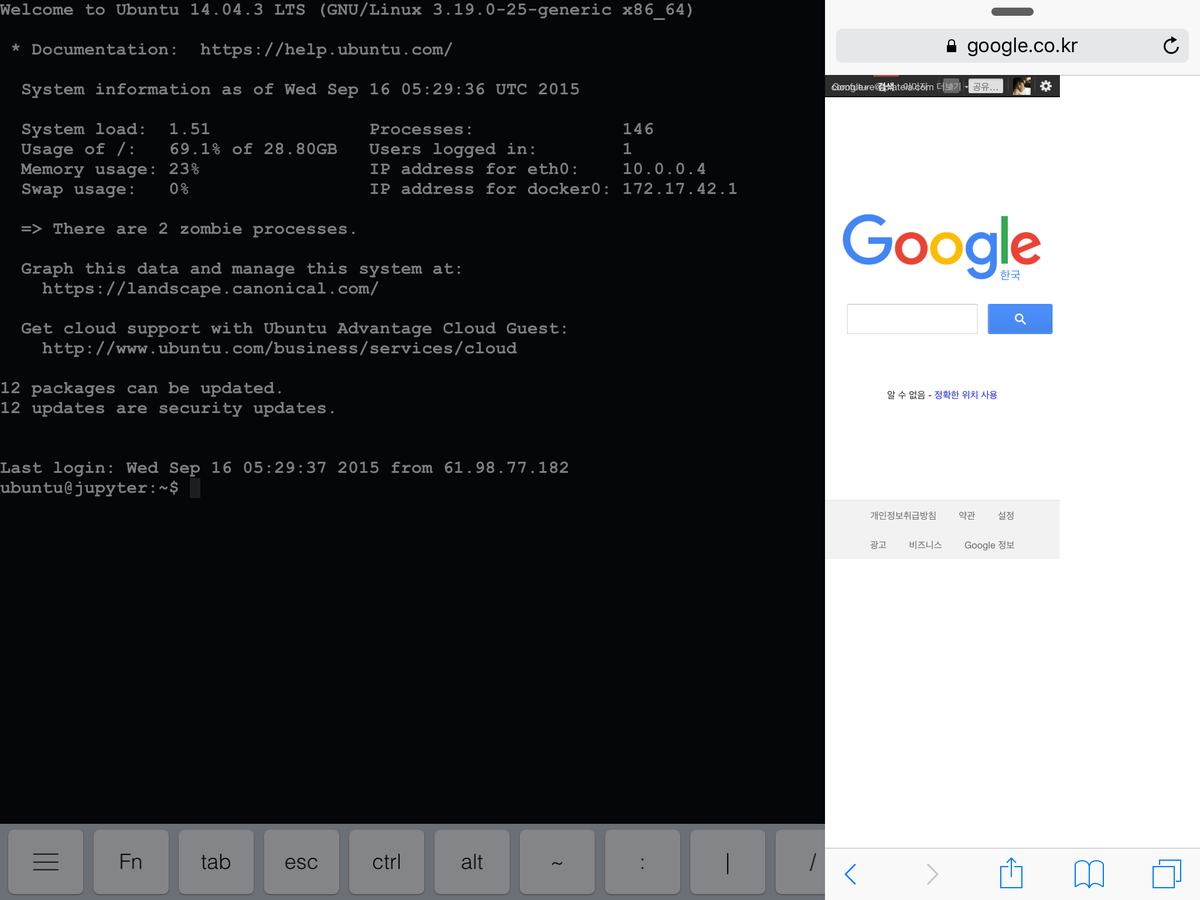
Task: Tap the pipe key on the keyboard bar
Action: tap(728, 862)
